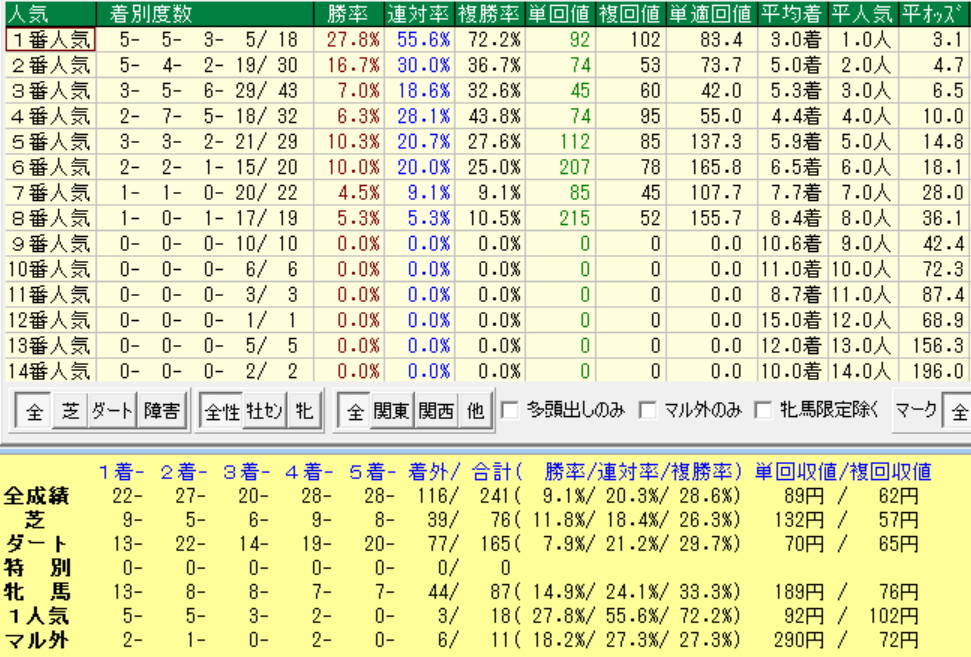This screenshot has height=657, width=971.
Task: Click the 単回収値/複回収値 summary header
Action: (843, 472)
